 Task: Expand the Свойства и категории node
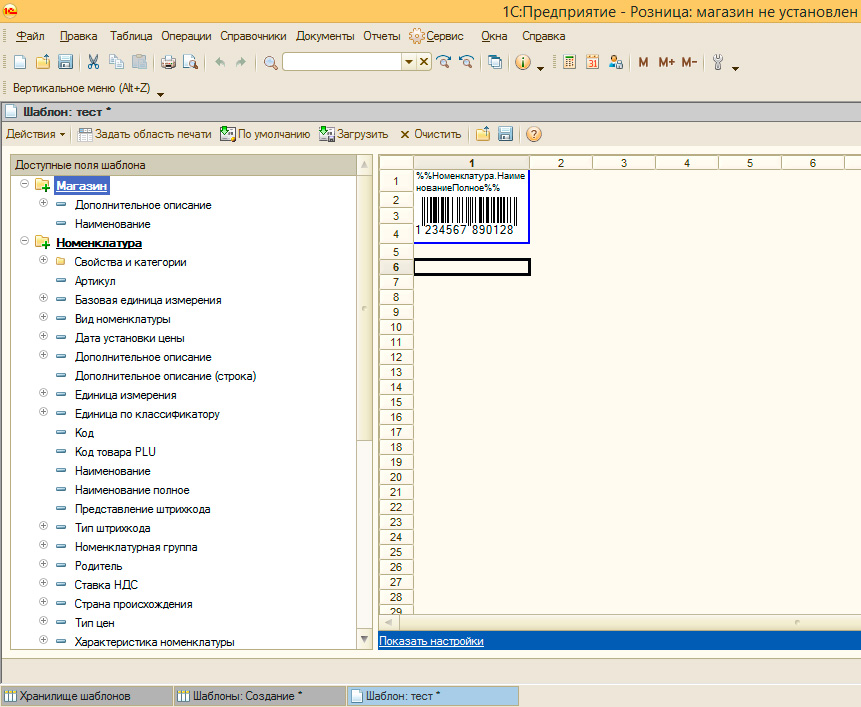coord(43,261)
